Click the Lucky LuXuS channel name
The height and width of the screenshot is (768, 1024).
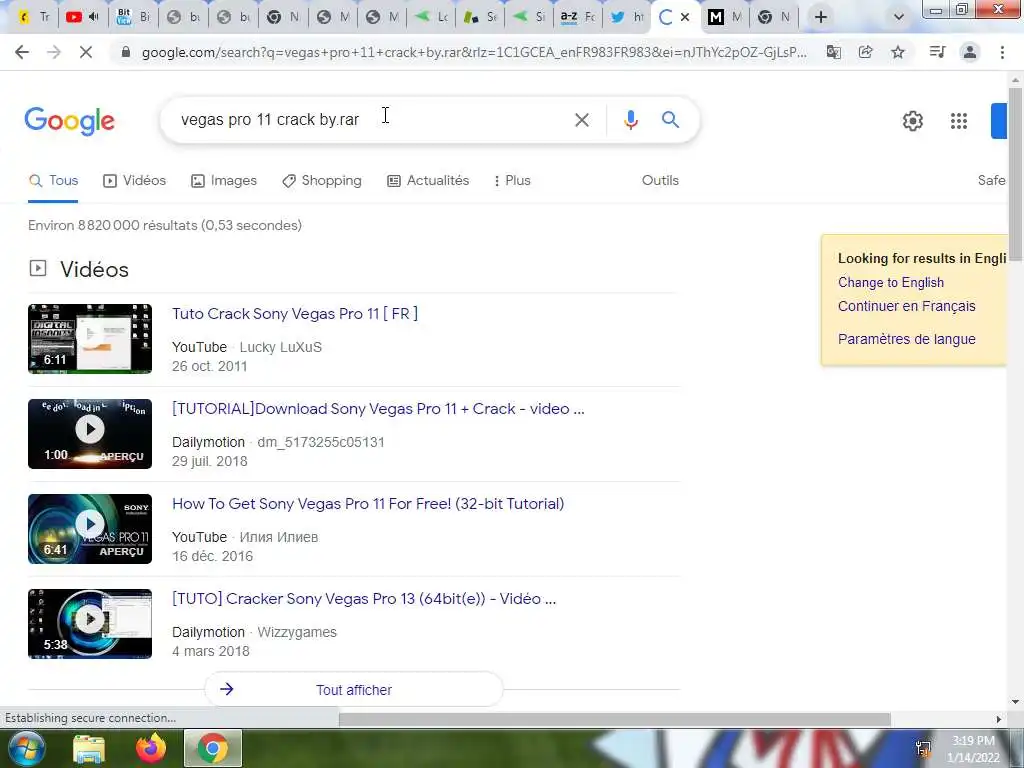(x=280, y=347)
